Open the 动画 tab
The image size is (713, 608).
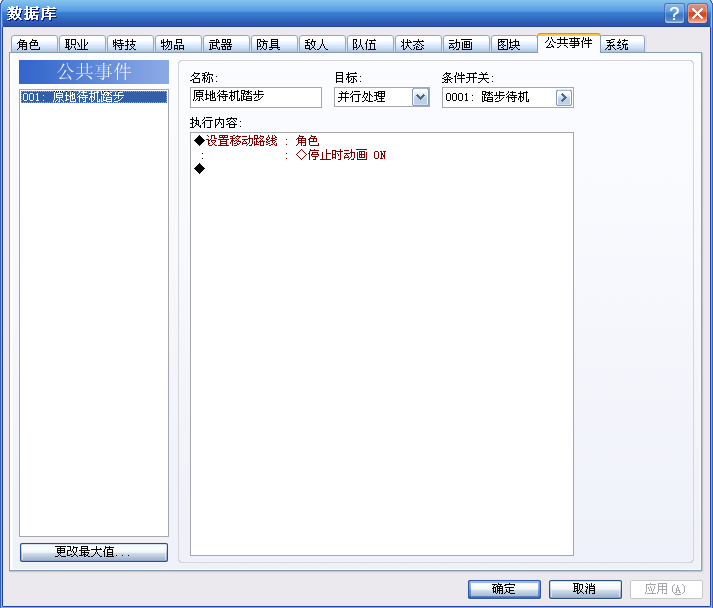(466, 45)
